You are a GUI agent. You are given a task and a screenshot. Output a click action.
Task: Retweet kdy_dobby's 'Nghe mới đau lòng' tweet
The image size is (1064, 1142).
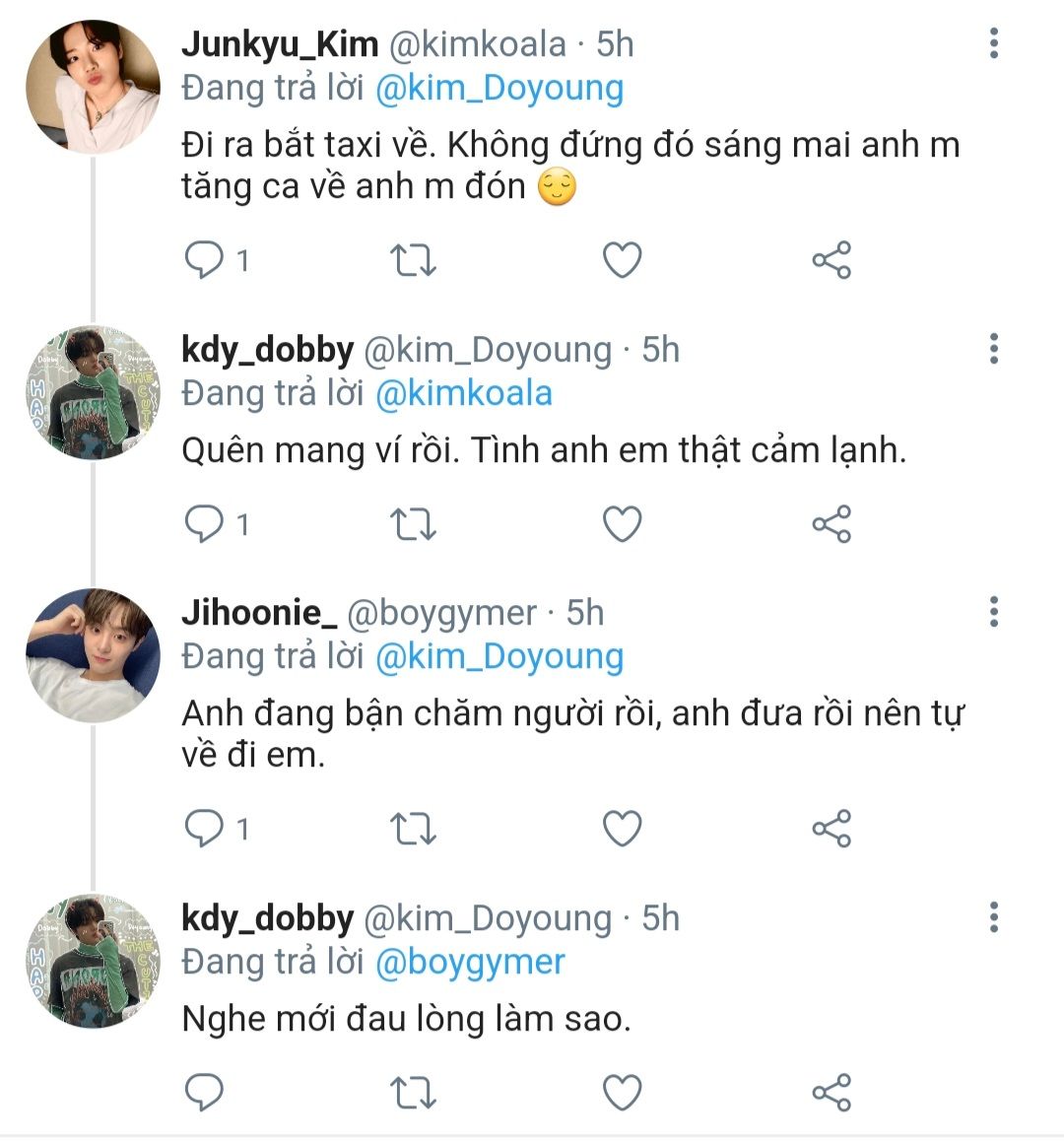coord(413,1093)
